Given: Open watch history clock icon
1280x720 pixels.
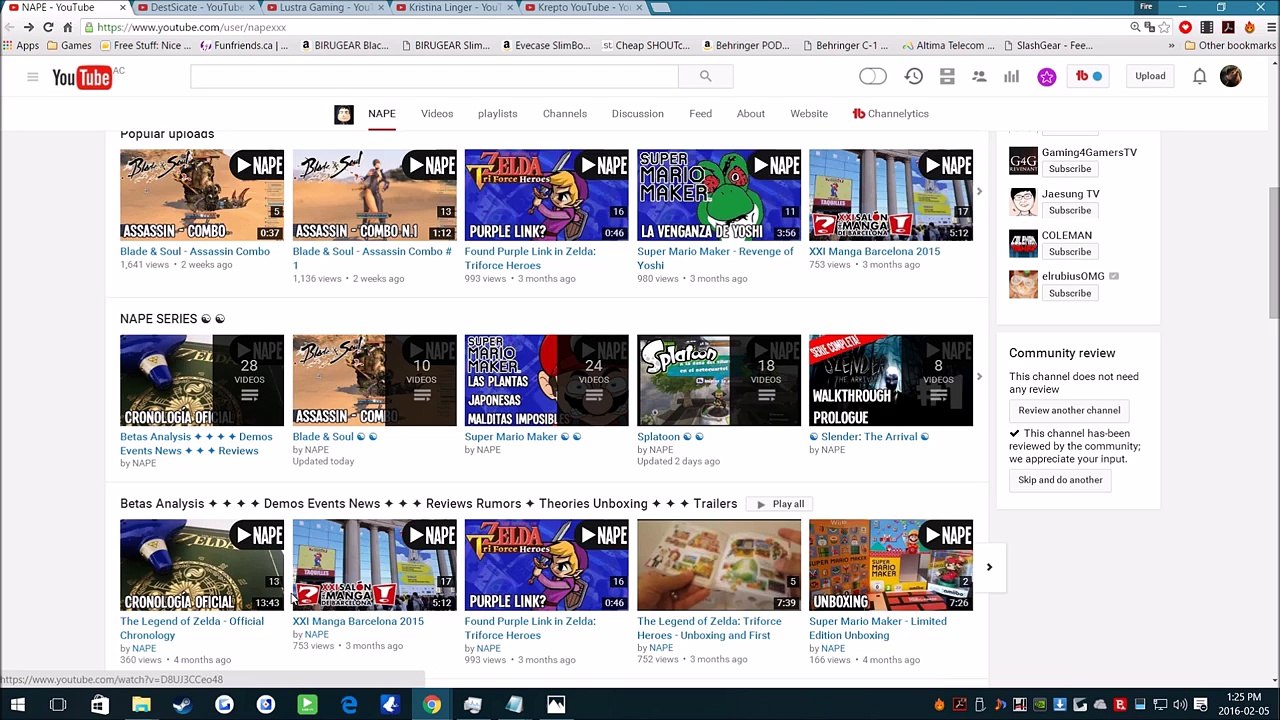Looking at the screenshot, I should pyautogui.click(x=914, y=76).
